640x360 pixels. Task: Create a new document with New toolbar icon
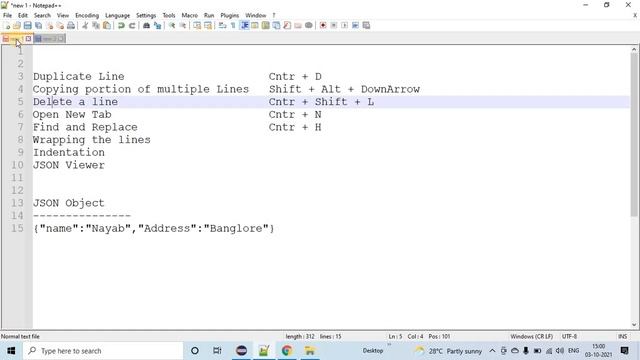point(7,25)
